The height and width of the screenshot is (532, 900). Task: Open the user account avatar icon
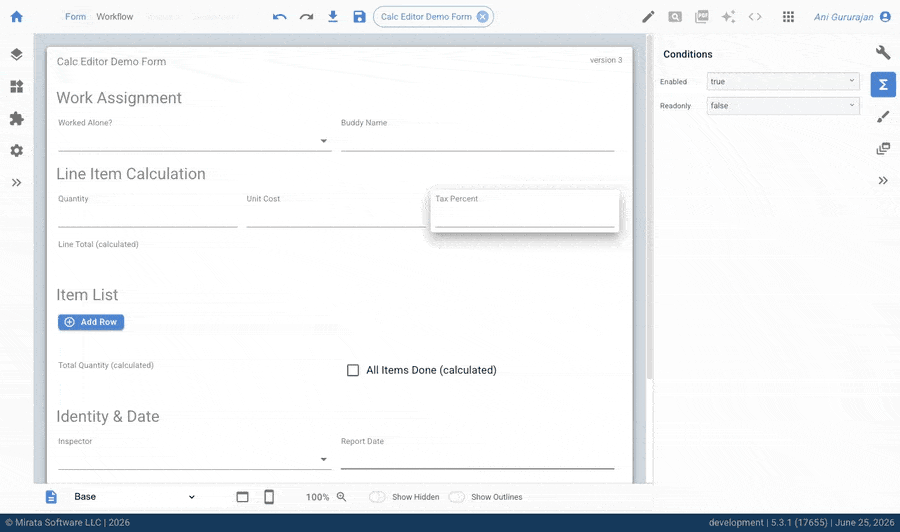pos(886,17)
